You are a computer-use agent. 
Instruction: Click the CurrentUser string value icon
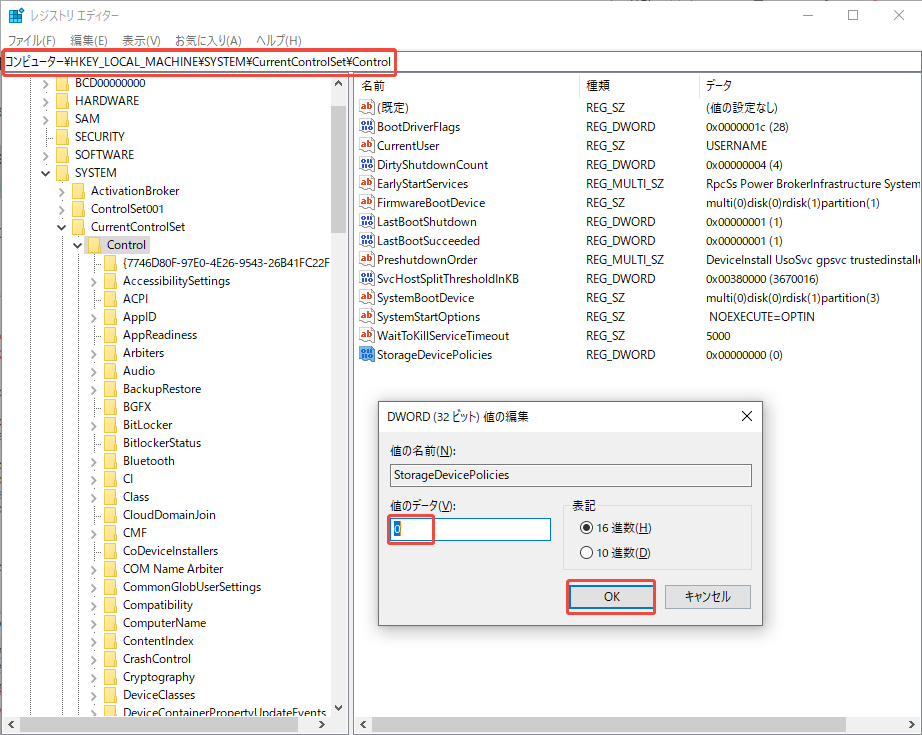(367, 145)
